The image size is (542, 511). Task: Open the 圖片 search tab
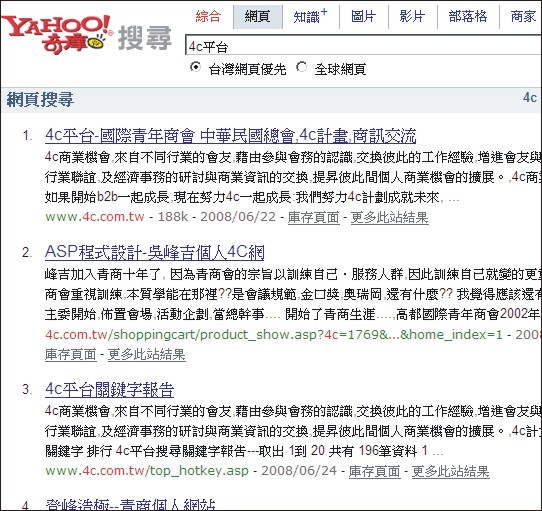pyautogui.click(x=363, y=16)
